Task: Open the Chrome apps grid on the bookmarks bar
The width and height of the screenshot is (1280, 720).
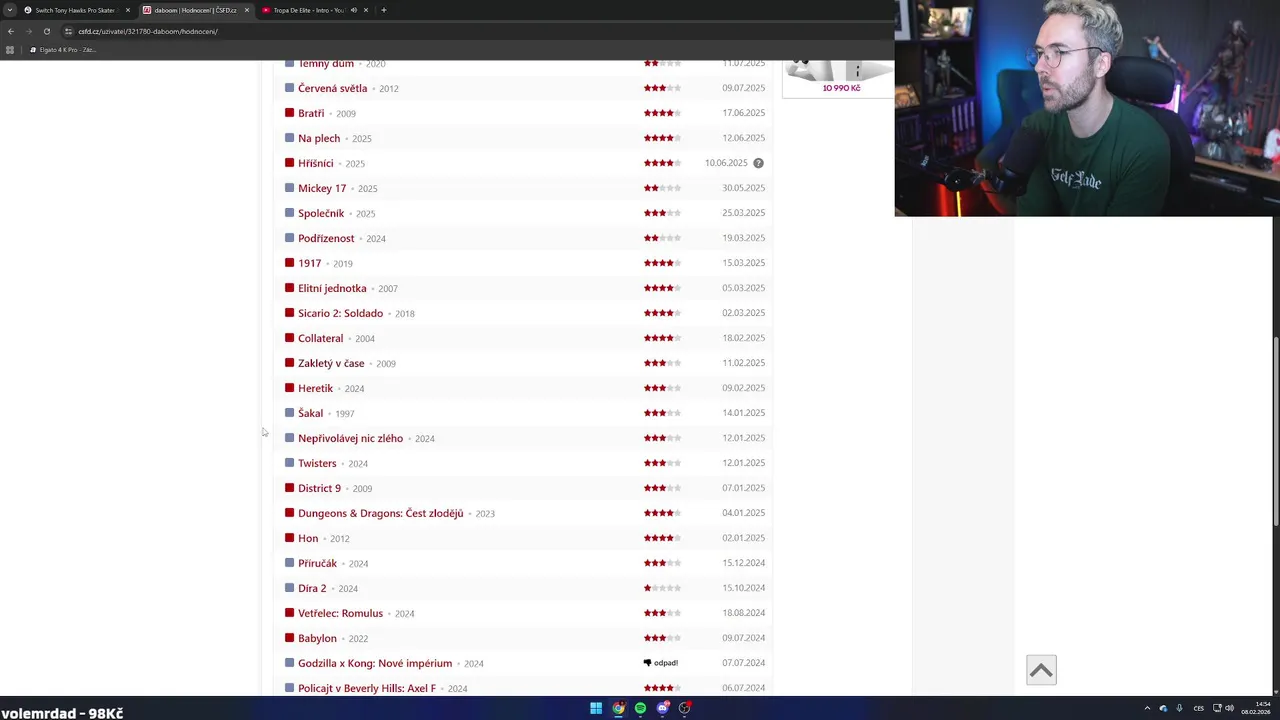Action: point(10,50)
